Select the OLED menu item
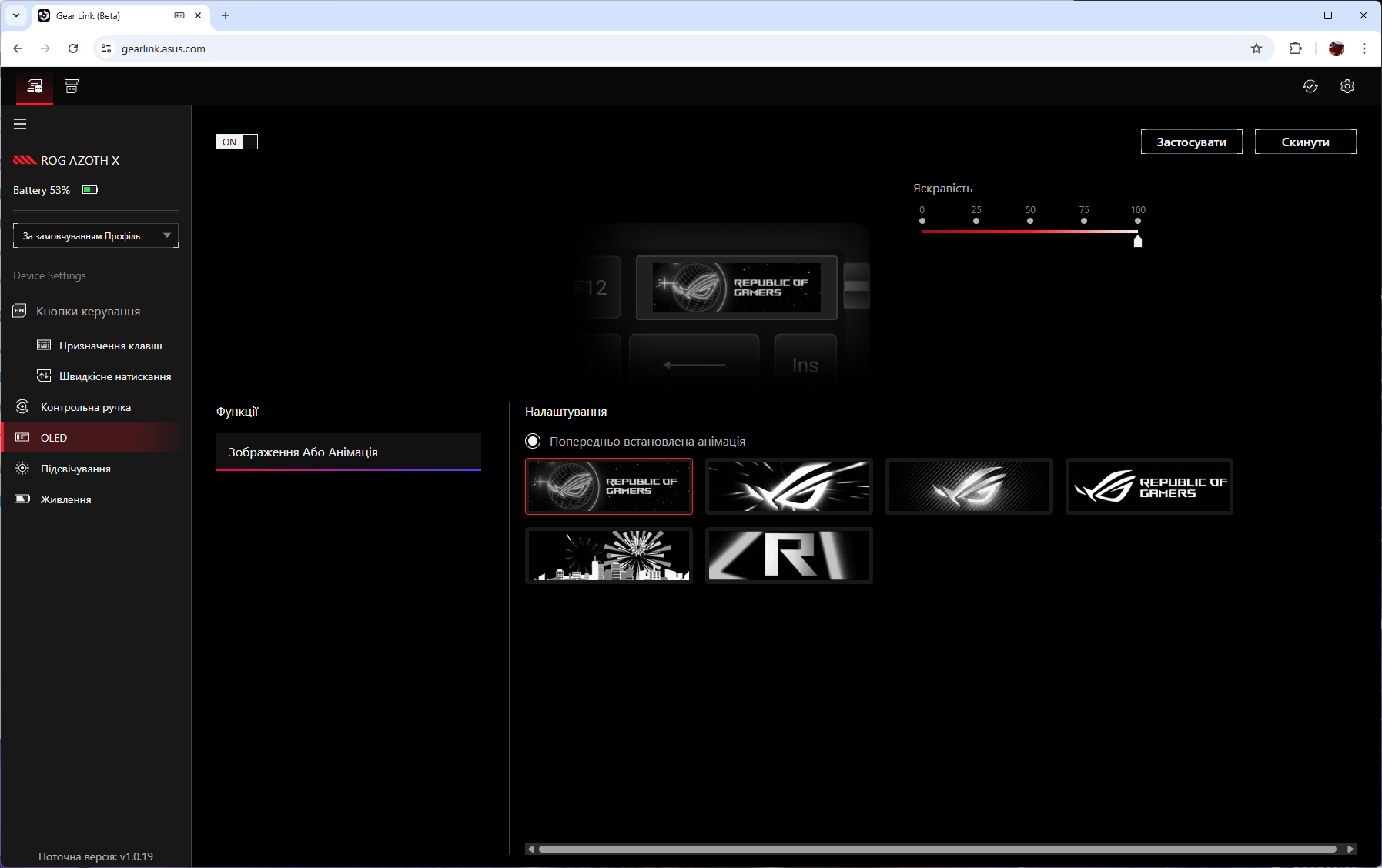 tap(95, 438)
